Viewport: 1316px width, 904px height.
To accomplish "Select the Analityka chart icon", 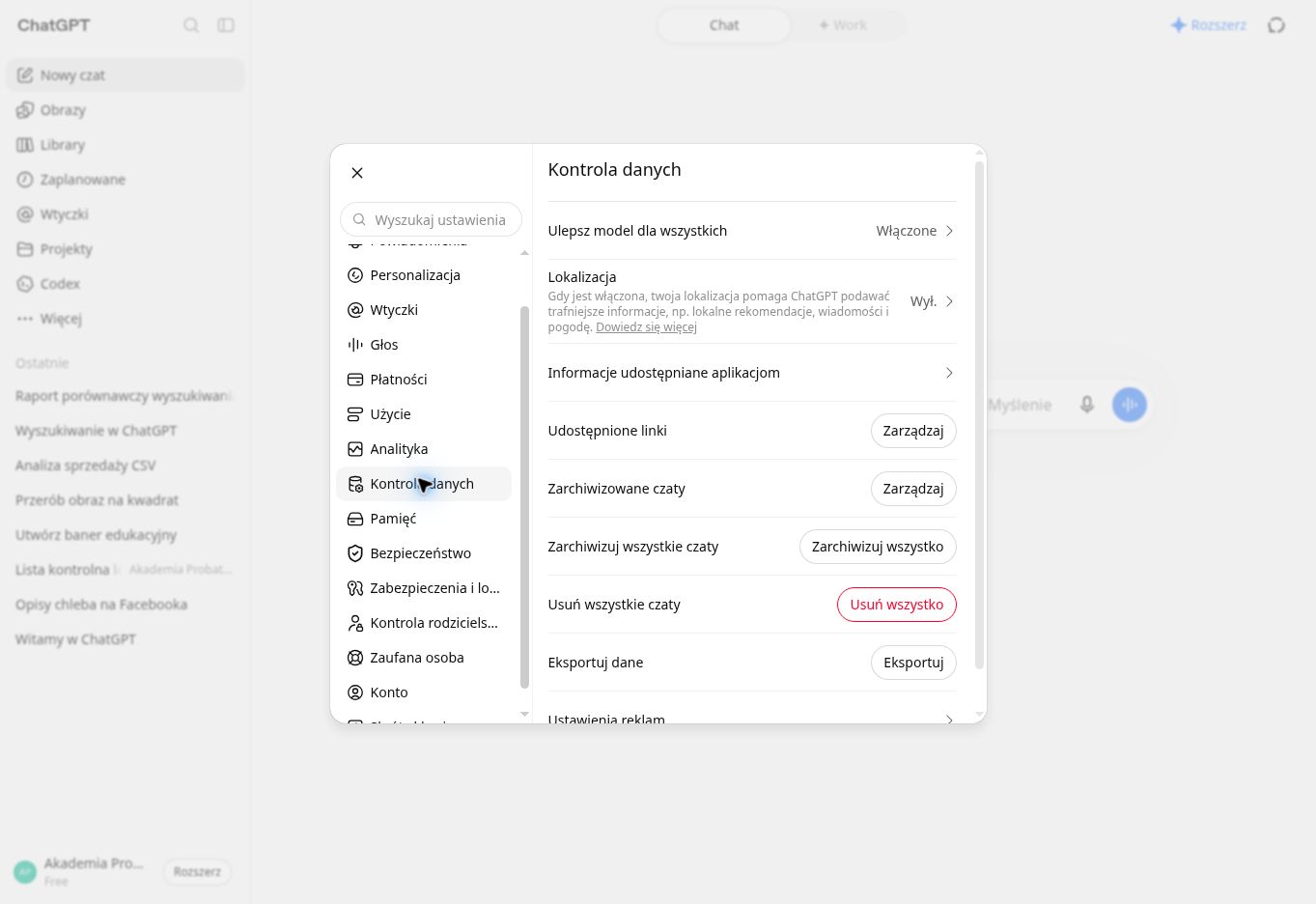I will (x=355, y=449).
